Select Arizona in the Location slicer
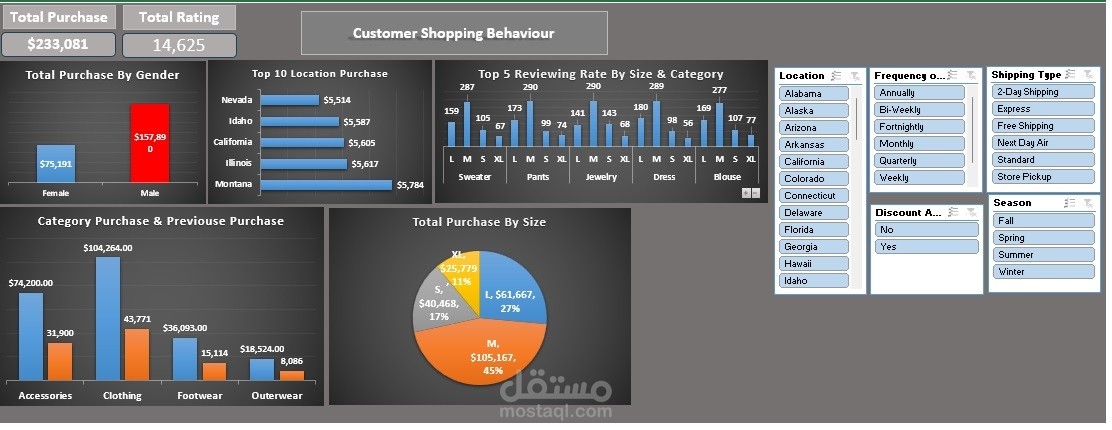 (x=813, y=128)
